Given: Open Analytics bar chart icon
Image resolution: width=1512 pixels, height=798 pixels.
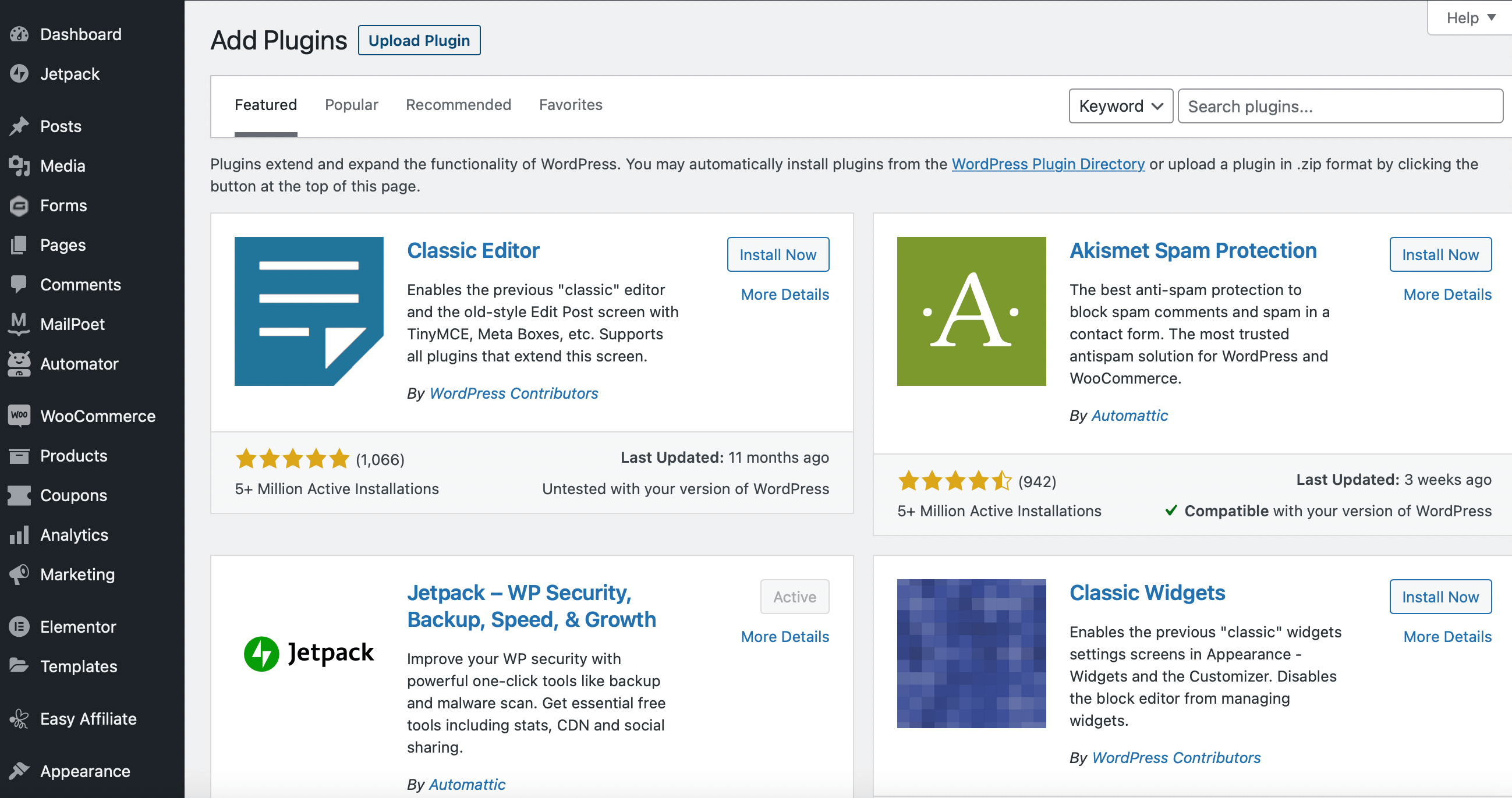Looking at the screenshot, I should [x=19, y=534].
